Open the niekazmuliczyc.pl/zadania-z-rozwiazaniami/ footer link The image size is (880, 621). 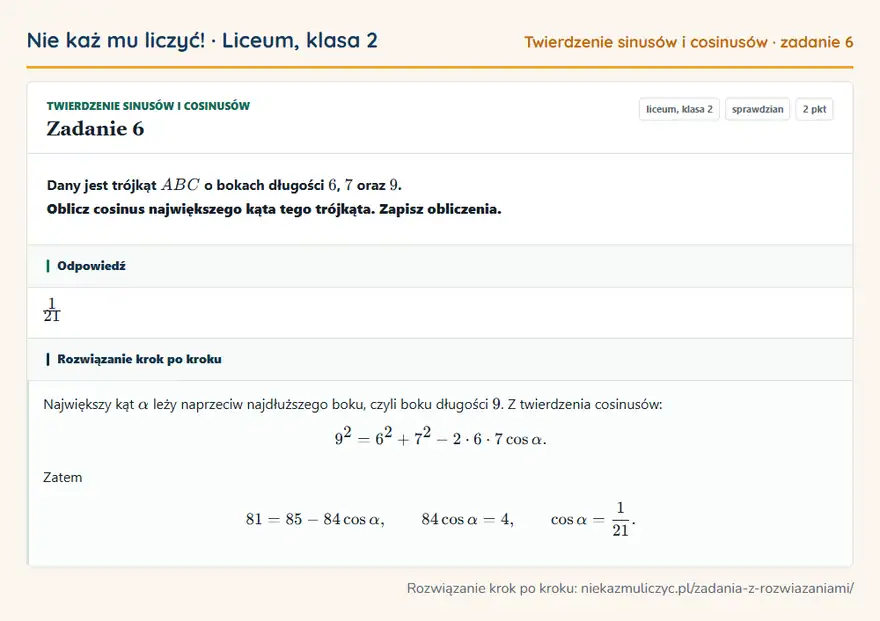click(717, 588)
